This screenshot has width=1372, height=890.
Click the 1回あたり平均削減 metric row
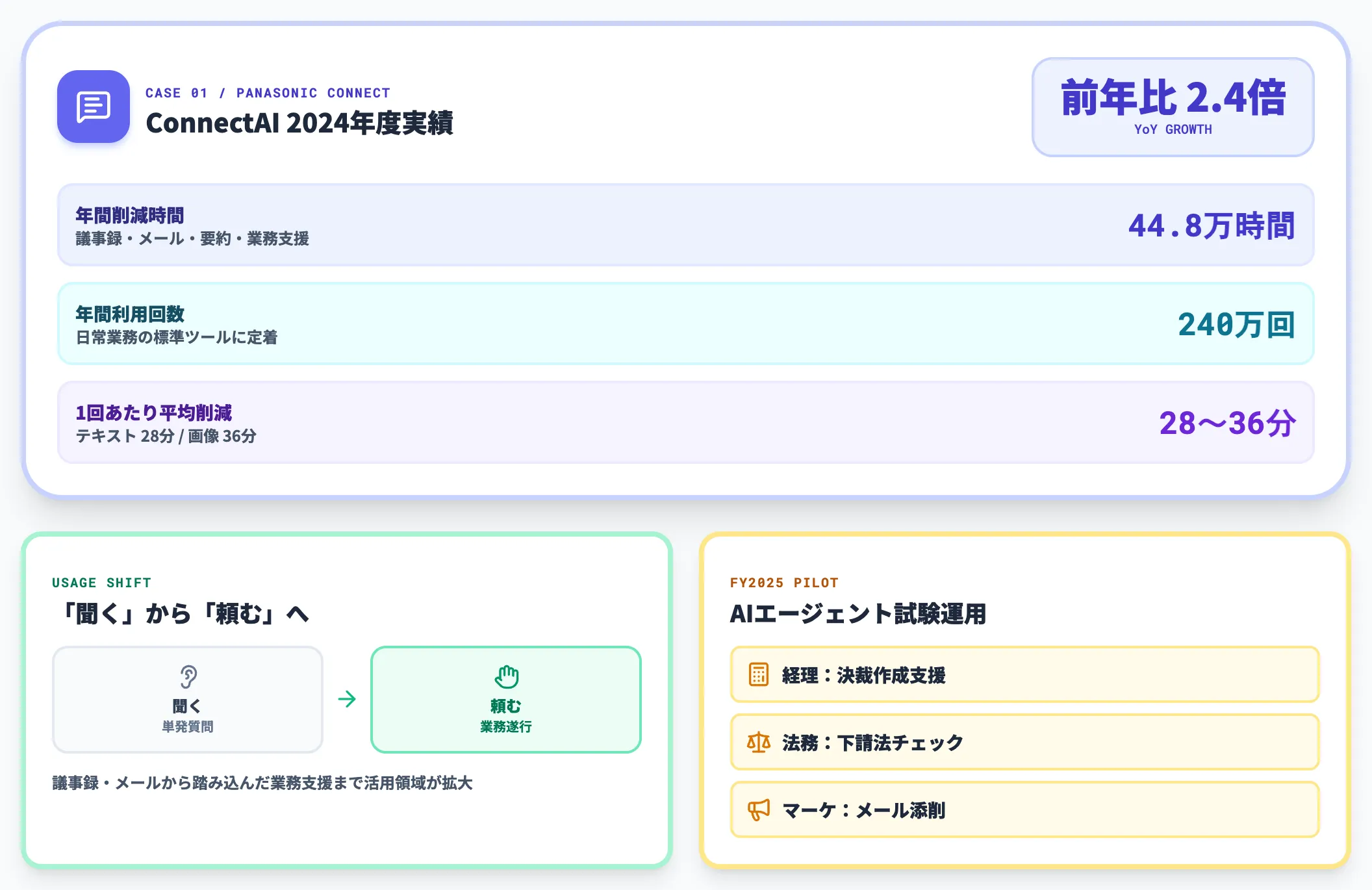(x=686, y=422)
